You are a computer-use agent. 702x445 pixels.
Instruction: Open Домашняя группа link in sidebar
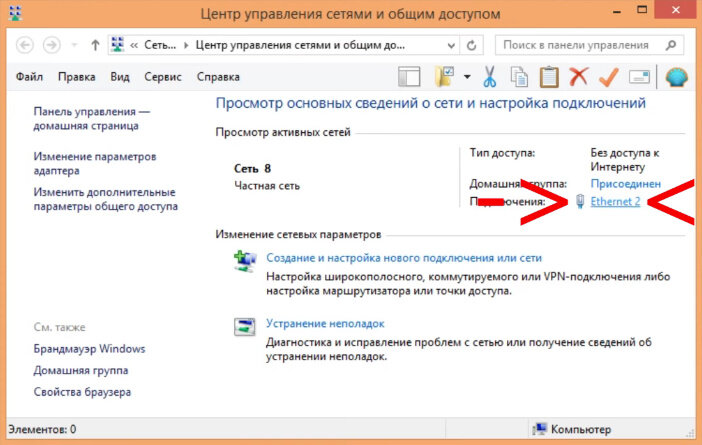pos(81,371)
